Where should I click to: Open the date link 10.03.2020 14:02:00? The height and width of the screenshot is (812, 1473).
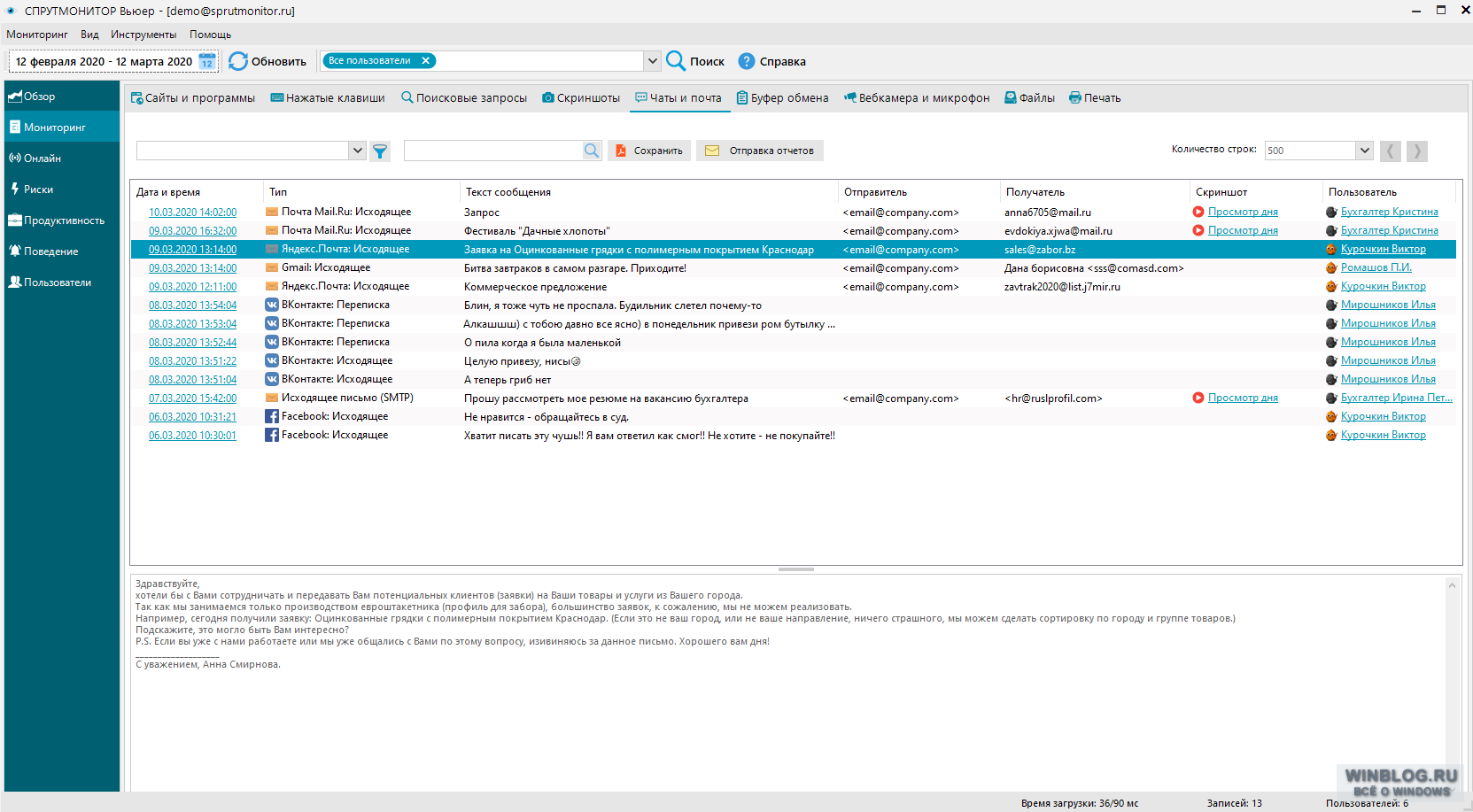pyautogui.click(x=192, y=213)
